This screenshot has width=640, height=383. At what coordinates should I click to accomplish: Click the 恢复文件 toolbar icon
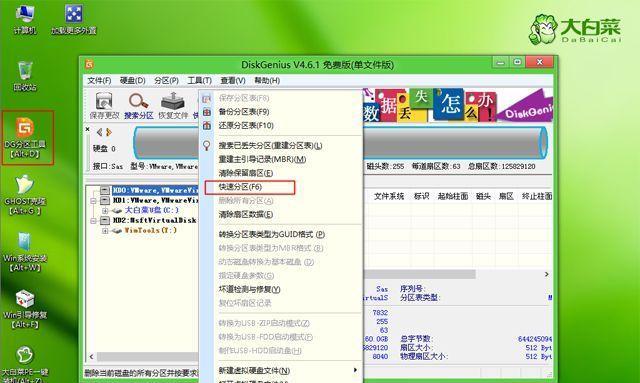[173, 106]
